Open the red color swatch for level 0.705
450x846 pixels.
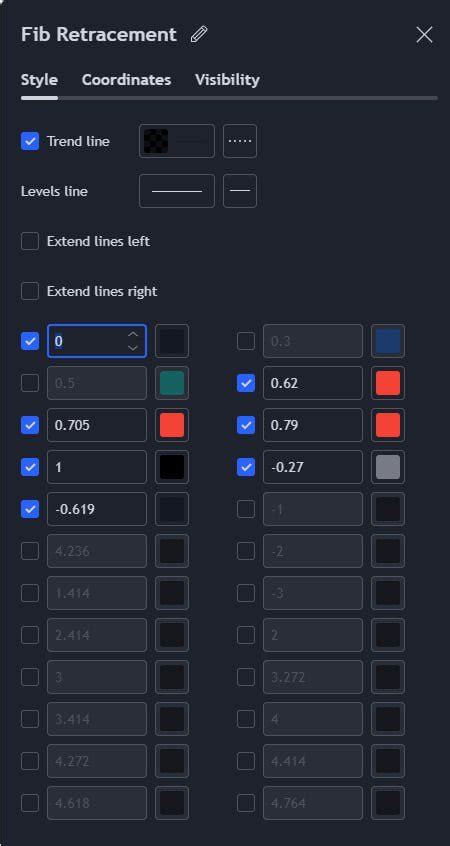point(172,425)
